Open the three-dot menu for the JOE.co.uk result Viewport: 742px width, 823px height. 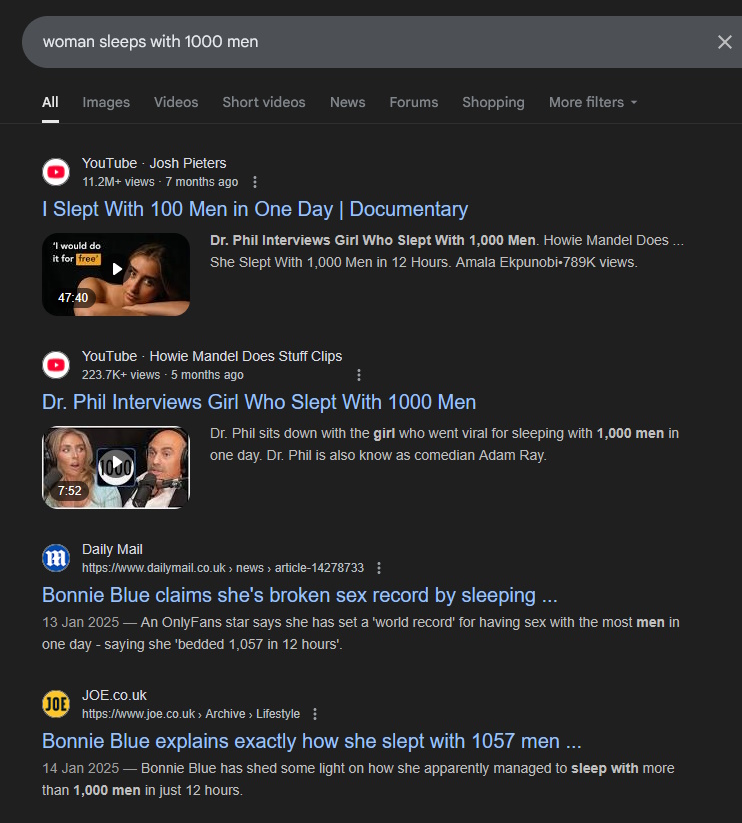(315, 714)
